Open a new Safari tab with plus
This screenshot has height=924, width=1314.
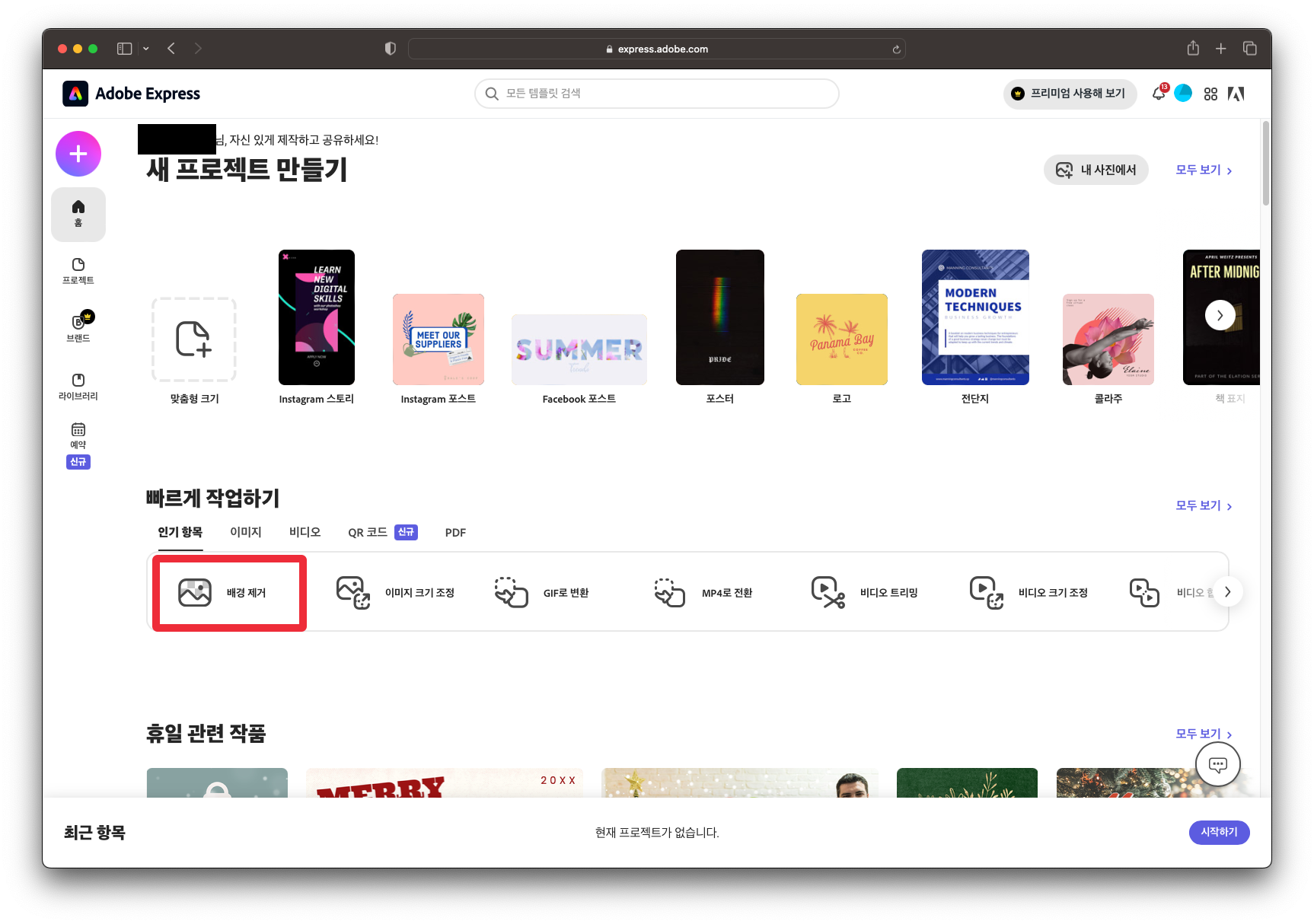[x=1221, y=49]
